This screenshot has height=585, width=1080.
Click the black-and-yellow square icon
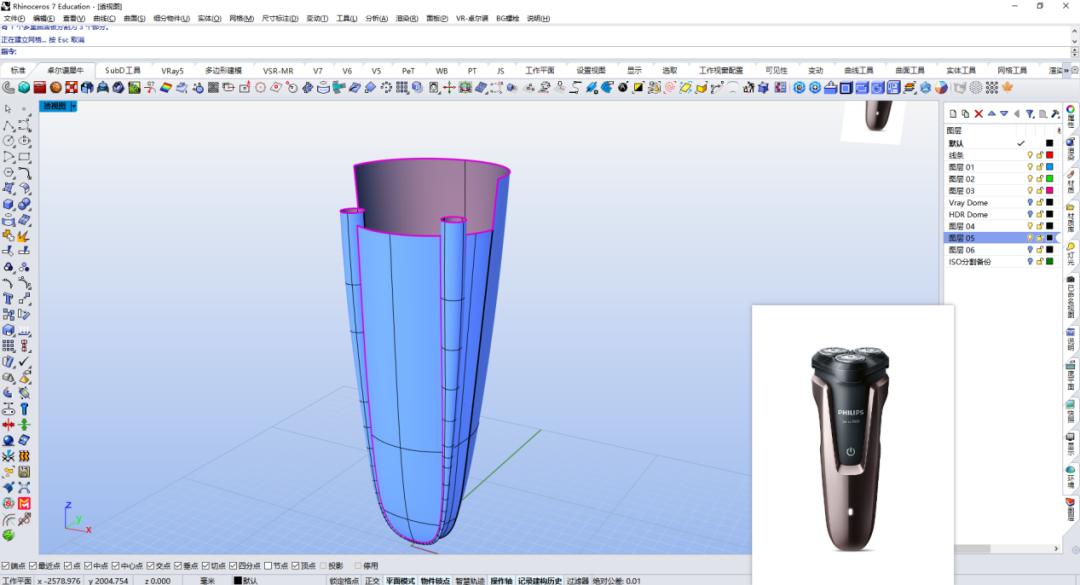(x=638, y=88)
